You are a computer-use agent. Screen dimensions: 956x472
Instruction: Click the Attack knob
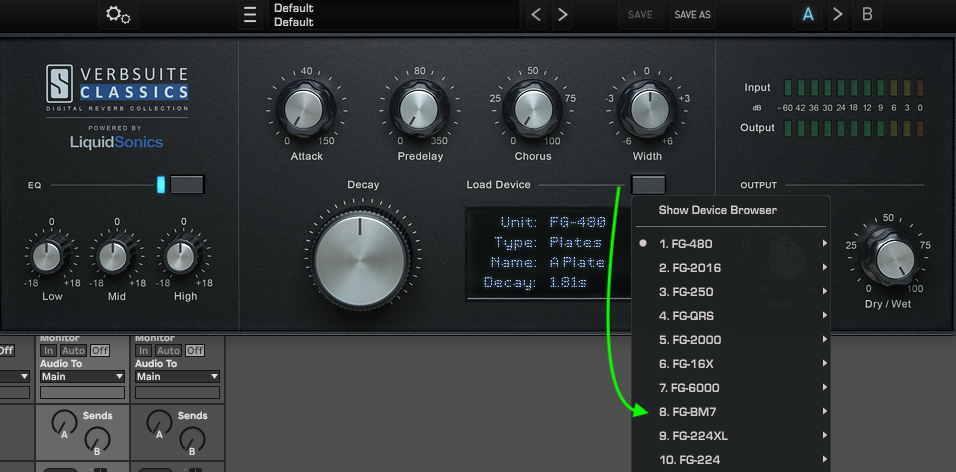tap(305, 109)
